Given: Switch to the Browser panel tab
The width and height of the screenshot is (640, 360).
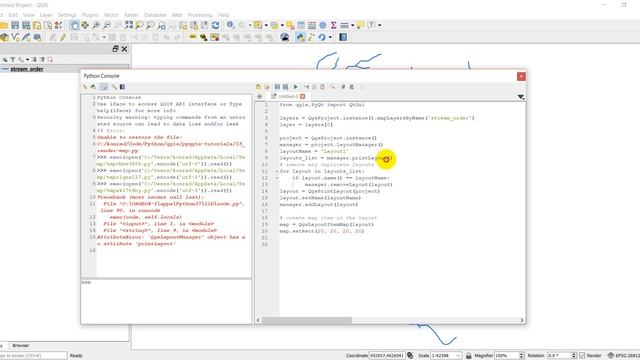Looking at the screenshot, I should point(20,346).
